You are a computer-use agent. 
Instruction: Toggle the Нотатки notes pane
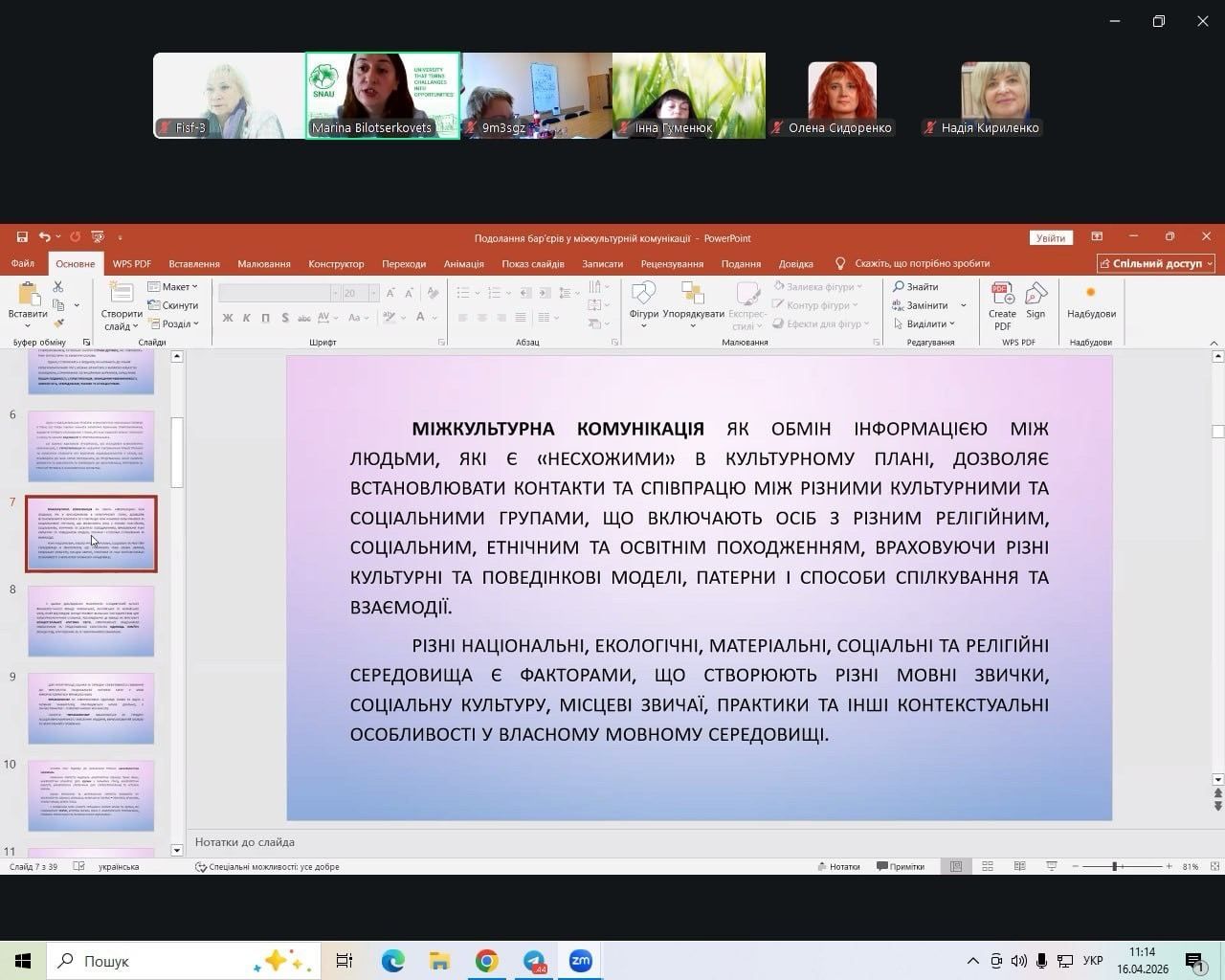838,866
